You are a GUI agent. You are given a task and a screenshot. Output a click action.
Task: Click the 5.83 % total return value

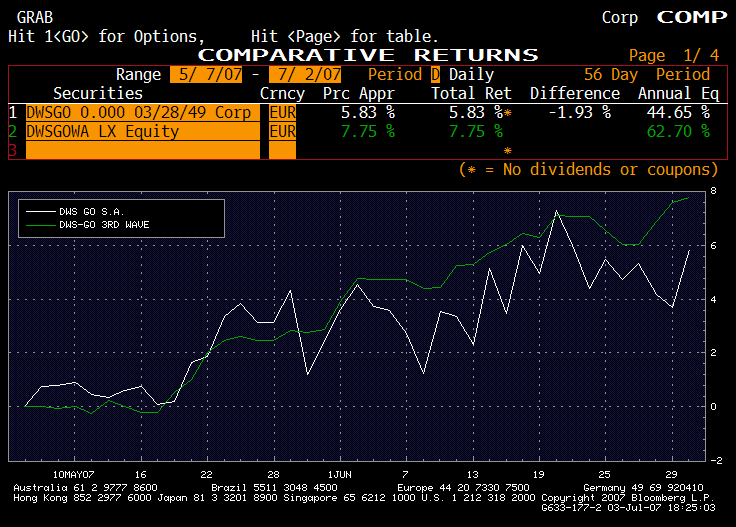[x=476, y=113]
